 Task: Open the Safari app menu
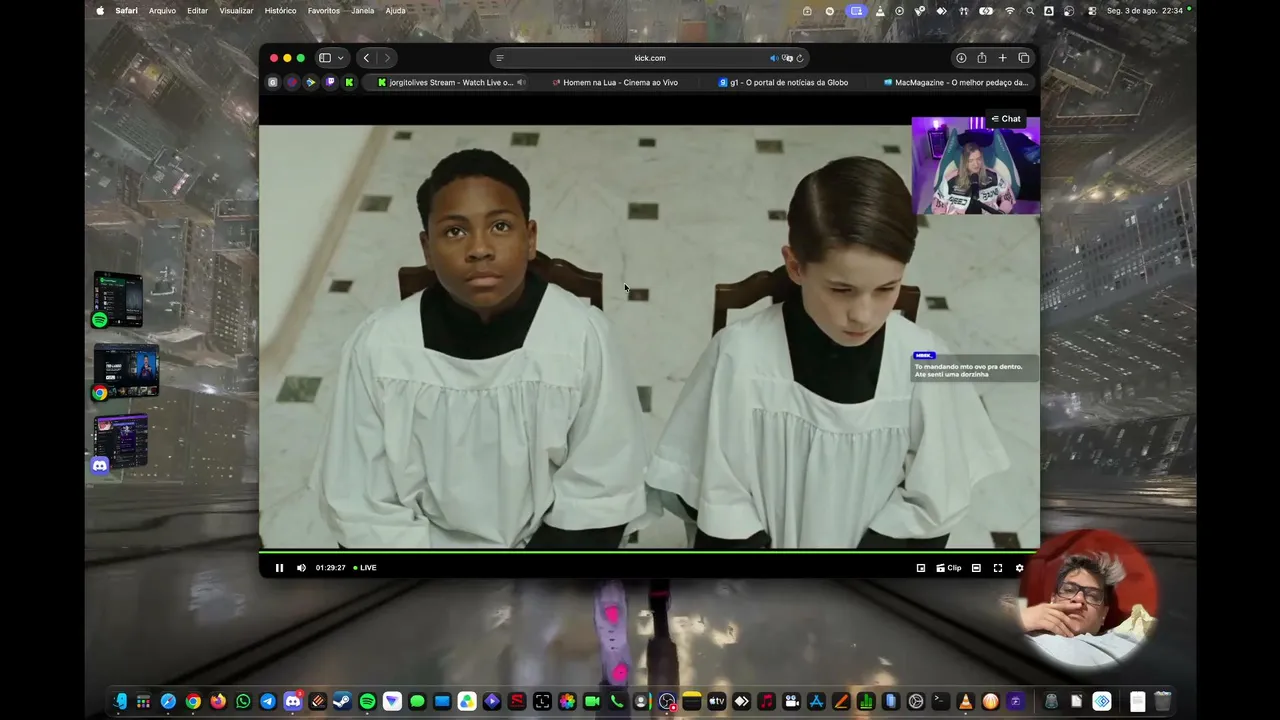[x=126, y=11]
